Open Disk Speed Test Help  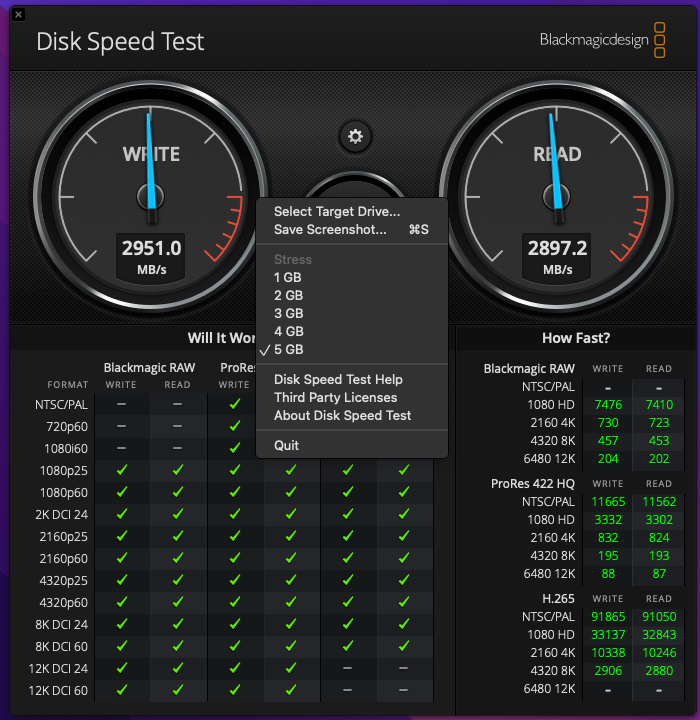352,379
